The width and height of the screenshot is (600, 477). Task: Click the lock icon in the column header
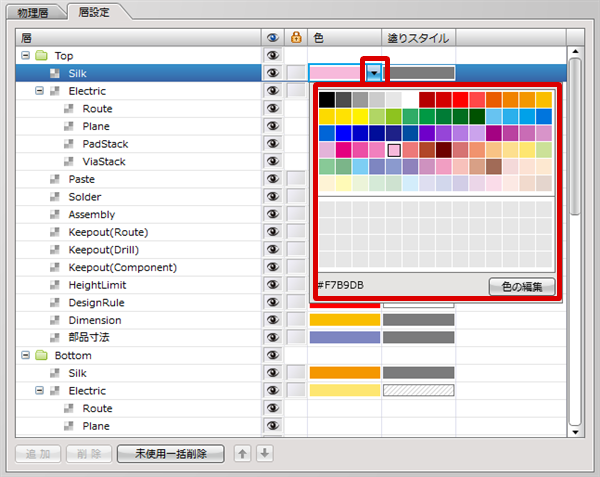tap(295, 38)
